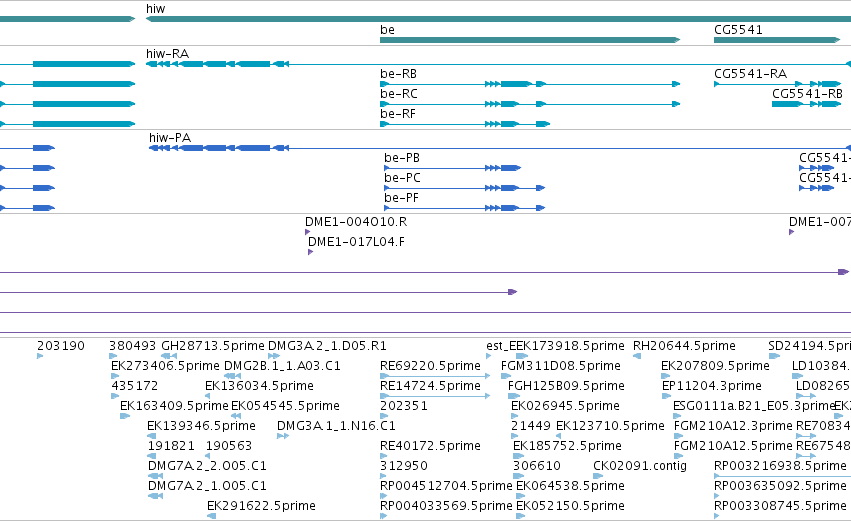Select the CG5541-RB transcript label
Image resolution: width=851 pixels, height=521 pixels.
pyautogui.click(x=807, y=94)
